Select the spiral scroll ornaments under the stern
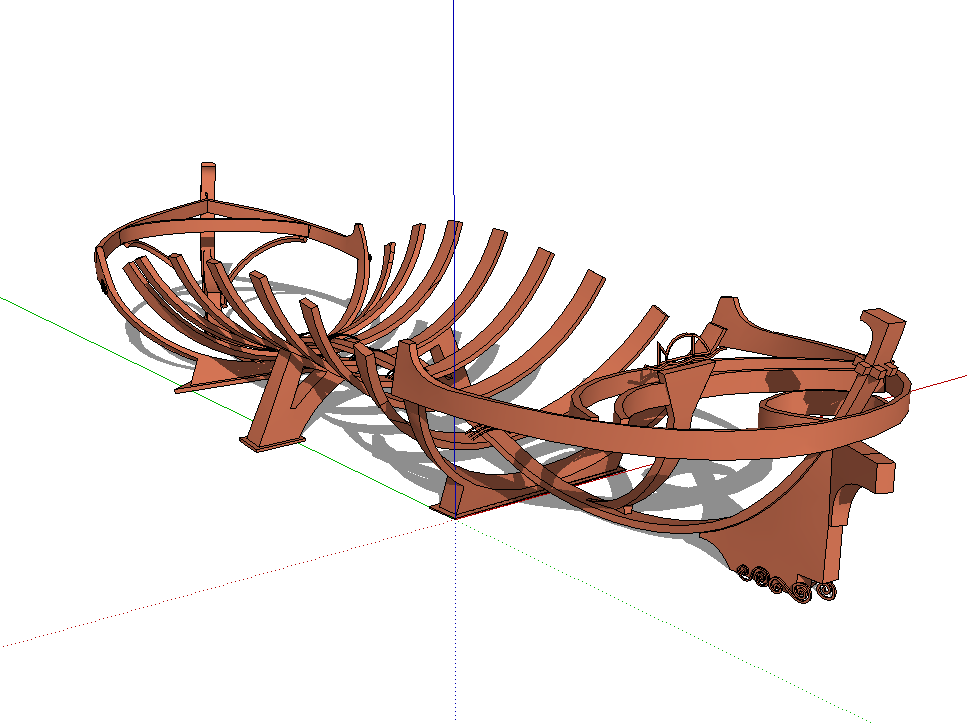Screen dimensions: 967x723 pos(789,584)
